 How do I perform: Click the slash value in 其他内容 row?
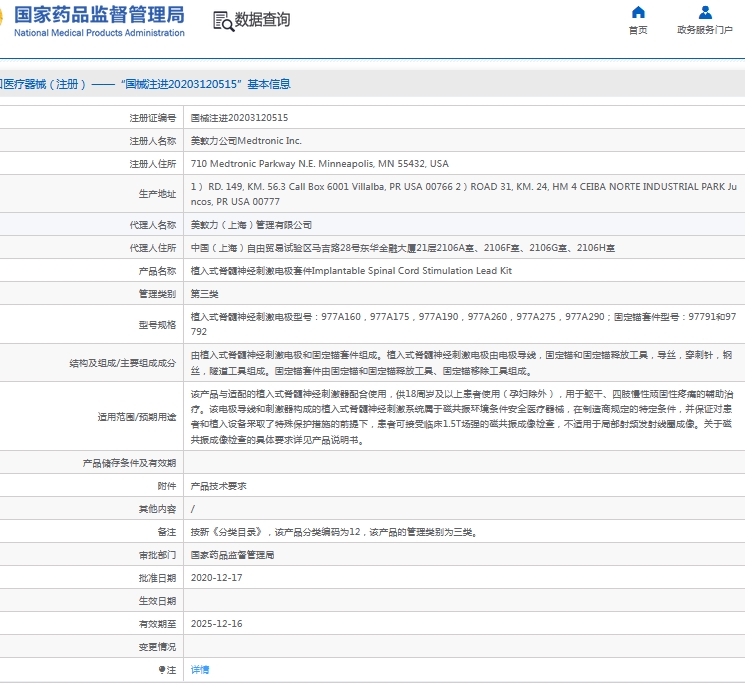coord(193,509)
